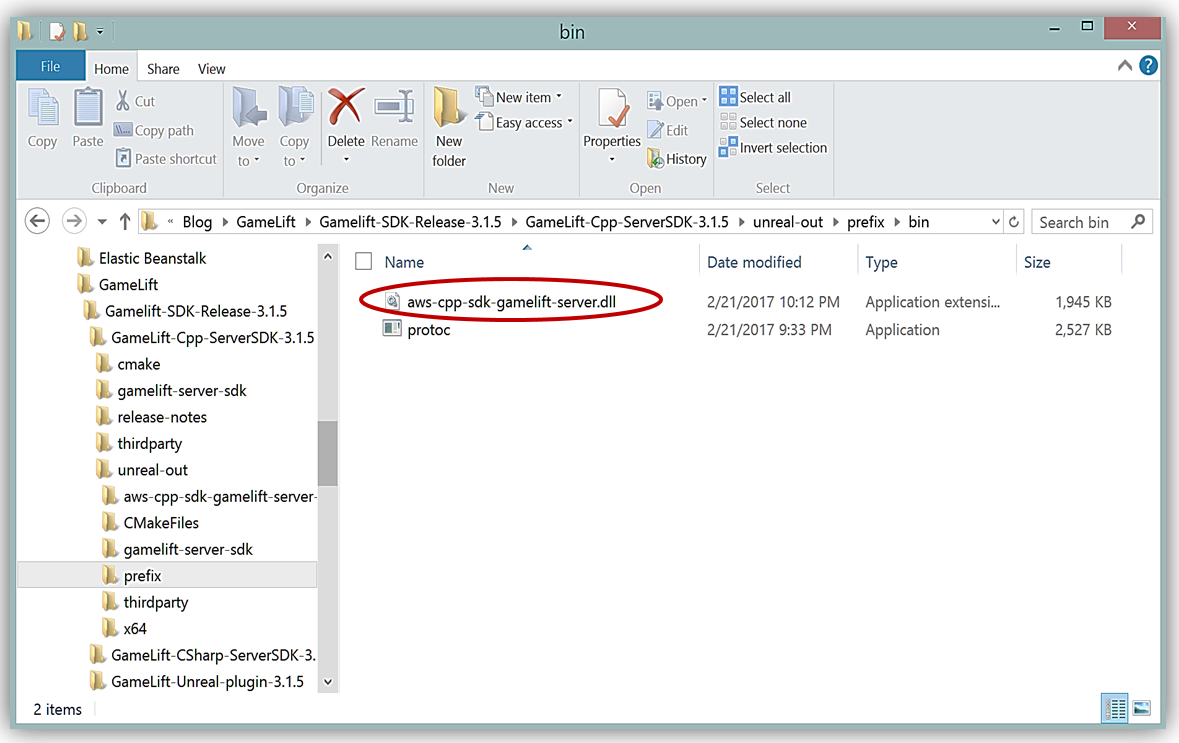1179x743 pixels.
Task: Open History from the ribbon
Action: pos(677,159)
